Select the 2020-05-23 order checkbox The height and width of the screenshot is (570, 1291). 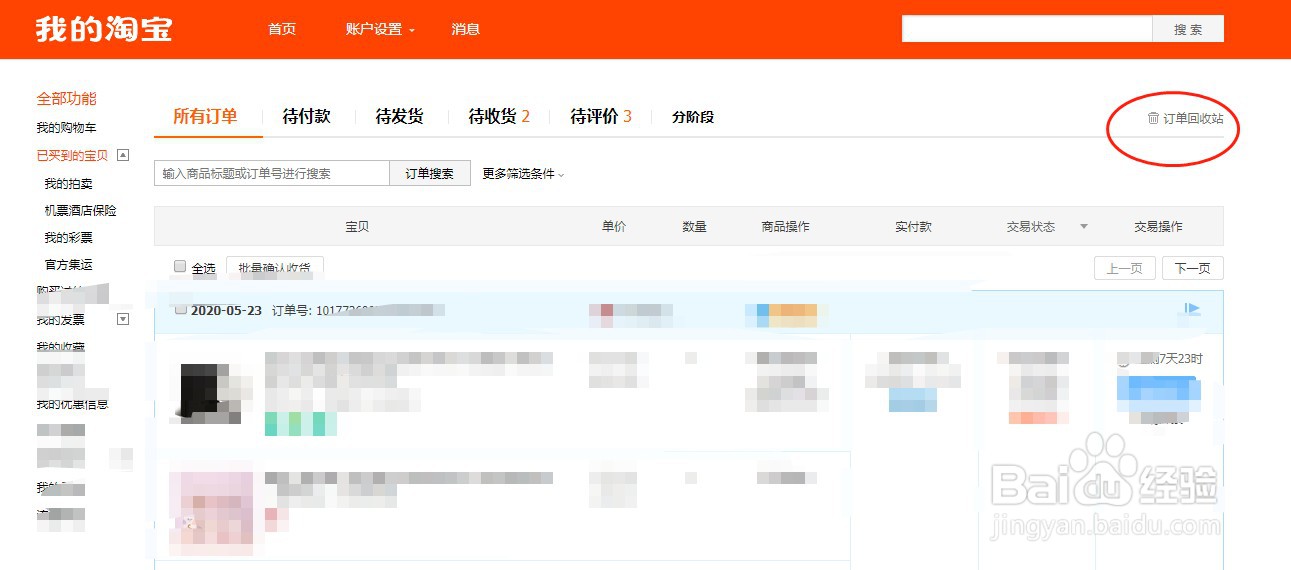[180, 309]
